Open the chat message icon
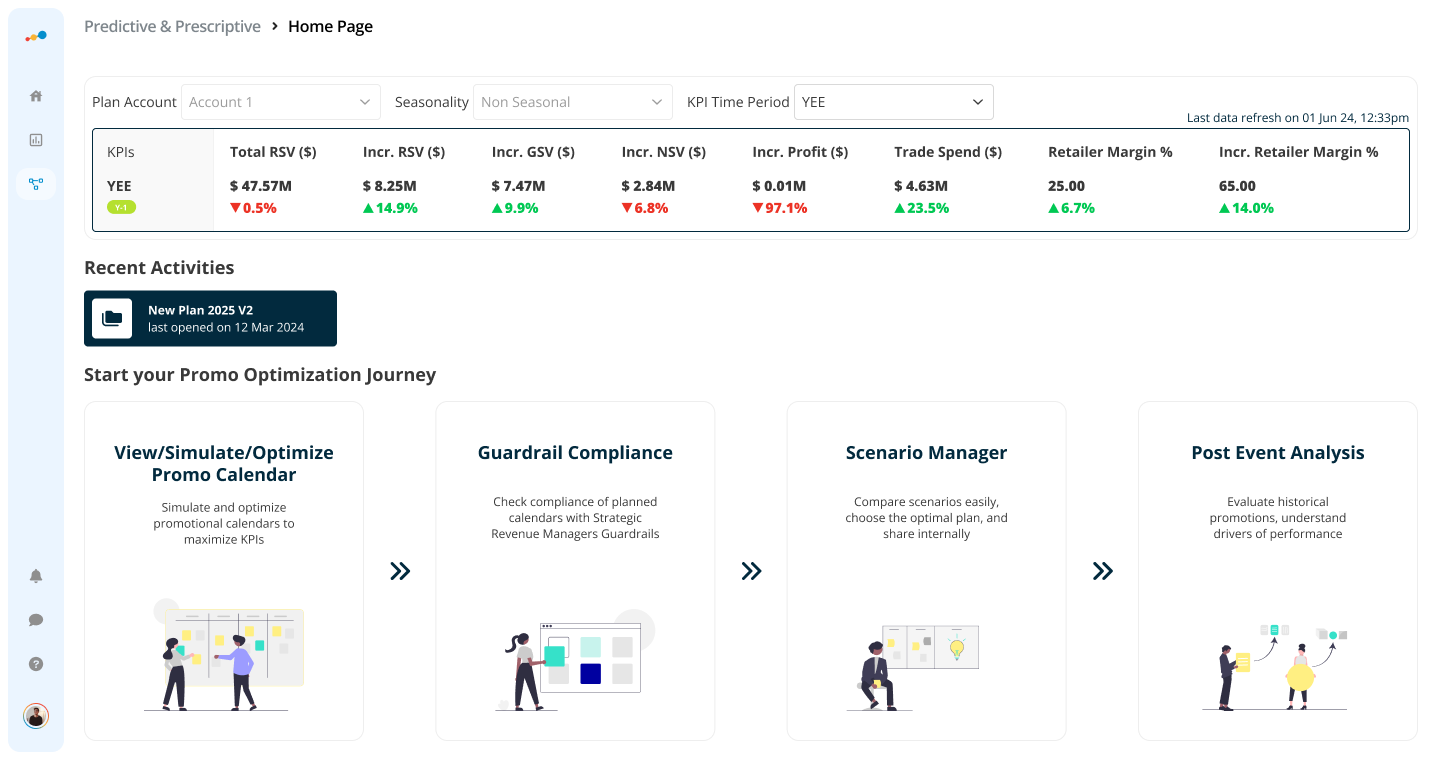Screen dimensions: 1436x768 36,620
